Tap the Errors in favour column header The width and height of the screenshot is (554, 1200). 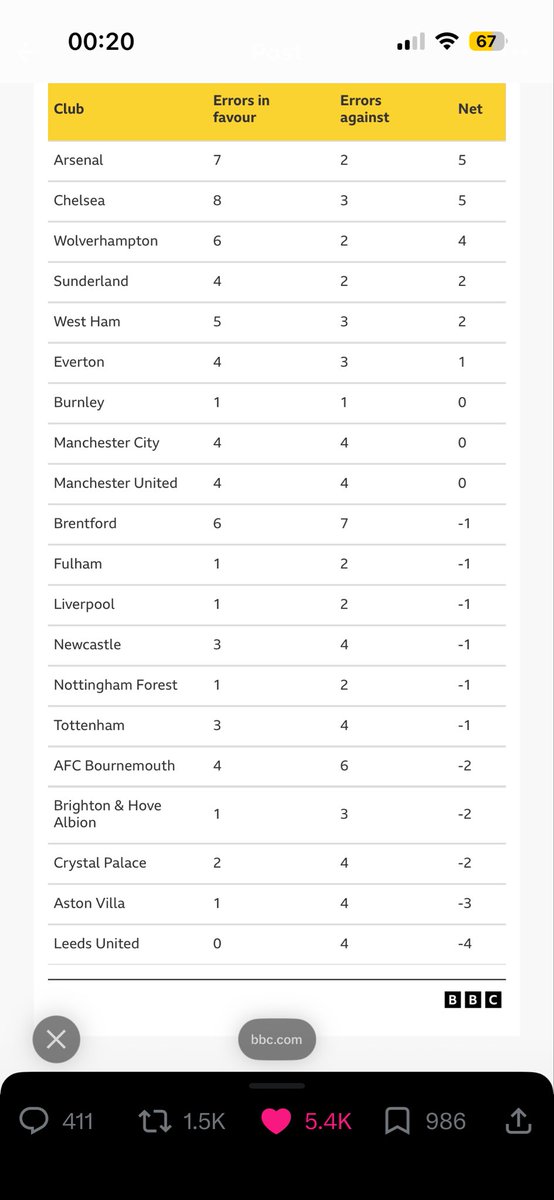pos(241,109)
